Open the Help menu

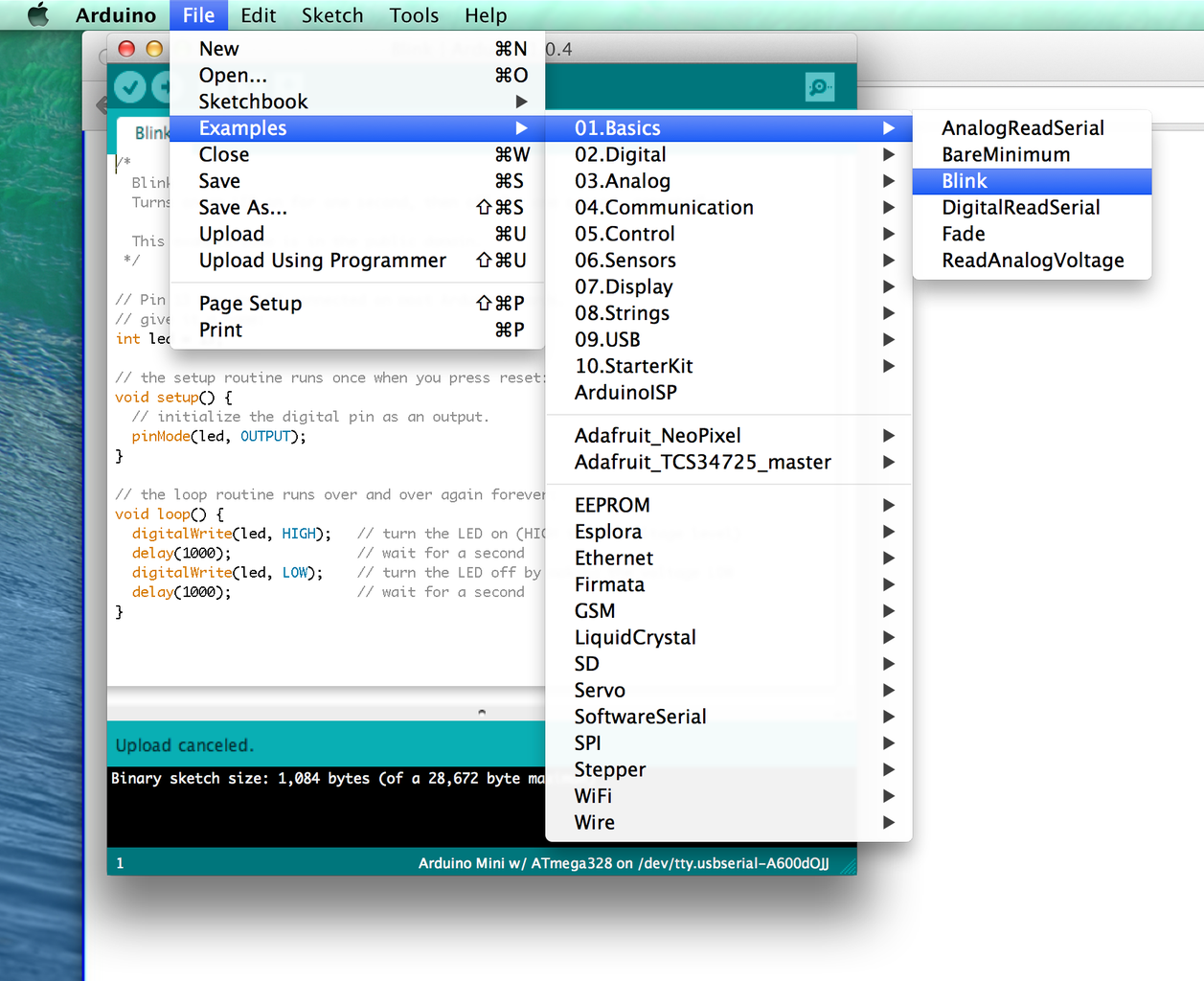click(486, 14)
